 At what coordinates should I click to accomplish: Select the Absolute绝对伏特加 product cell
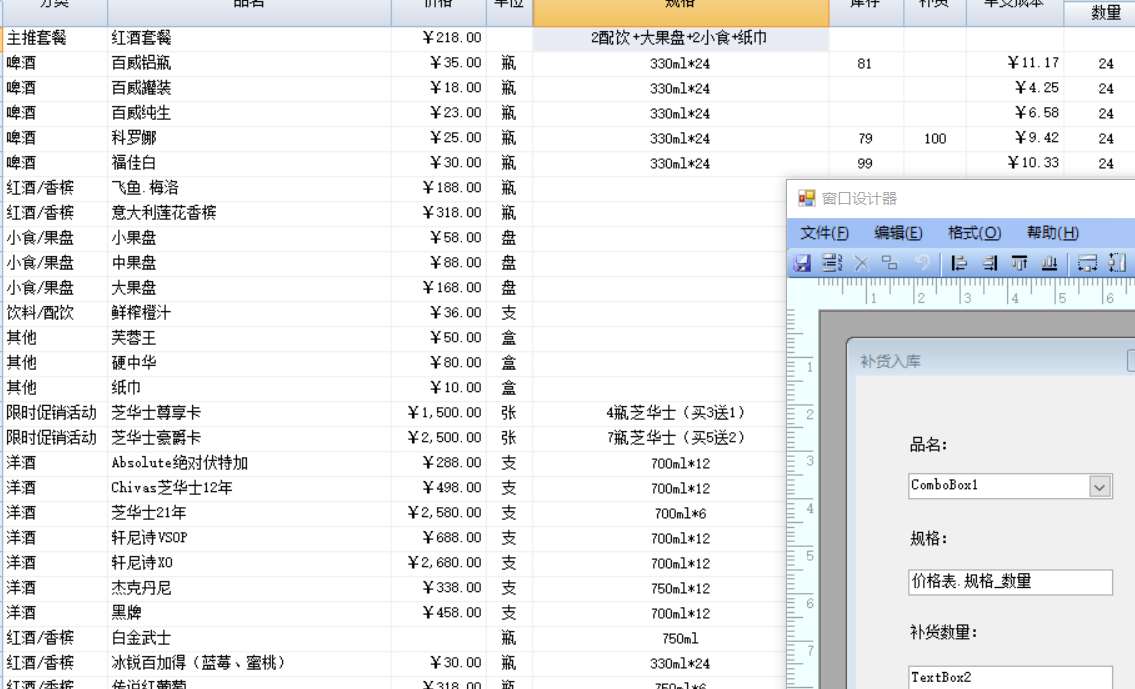coord(250,462)
